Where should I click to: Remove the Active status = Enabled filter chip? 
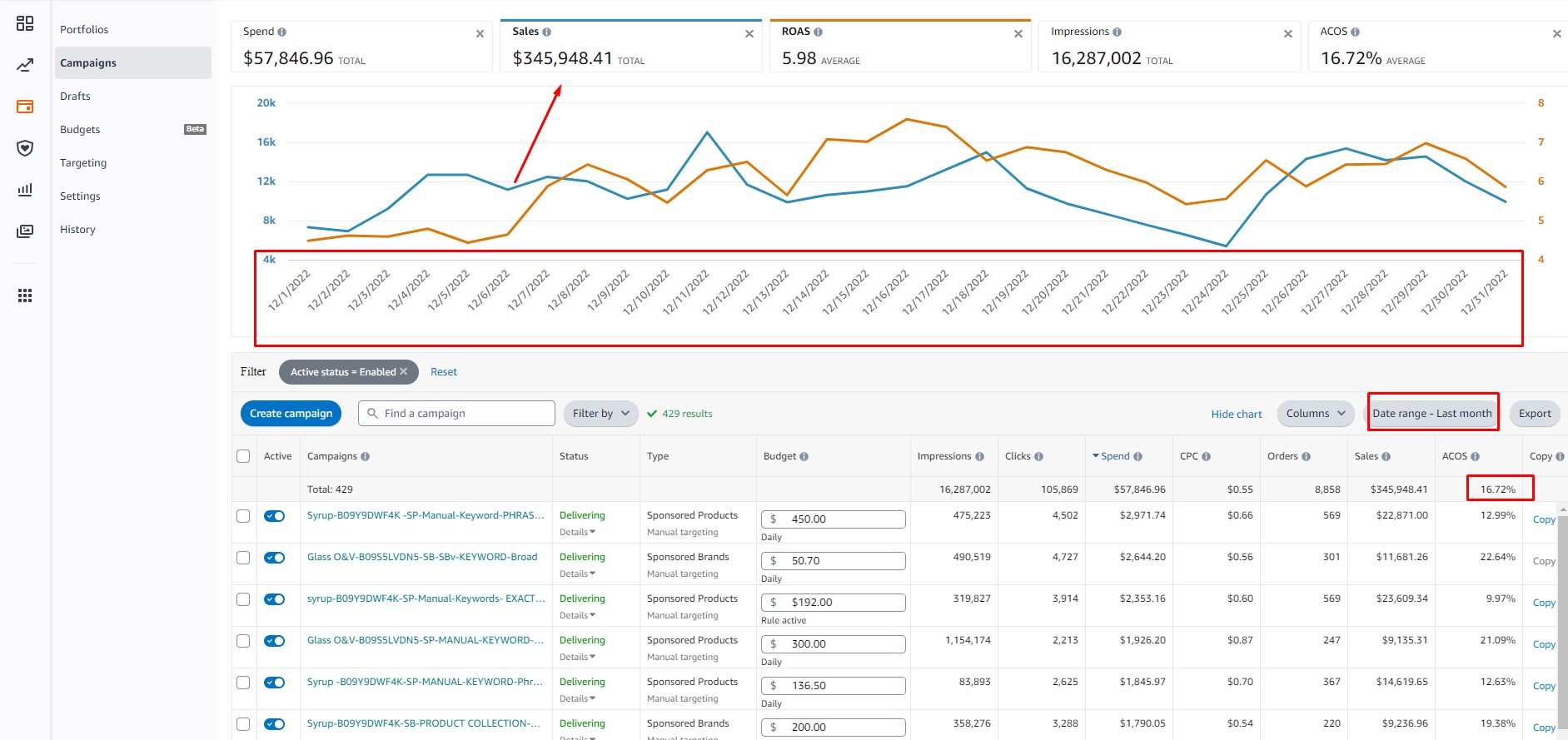404,371
